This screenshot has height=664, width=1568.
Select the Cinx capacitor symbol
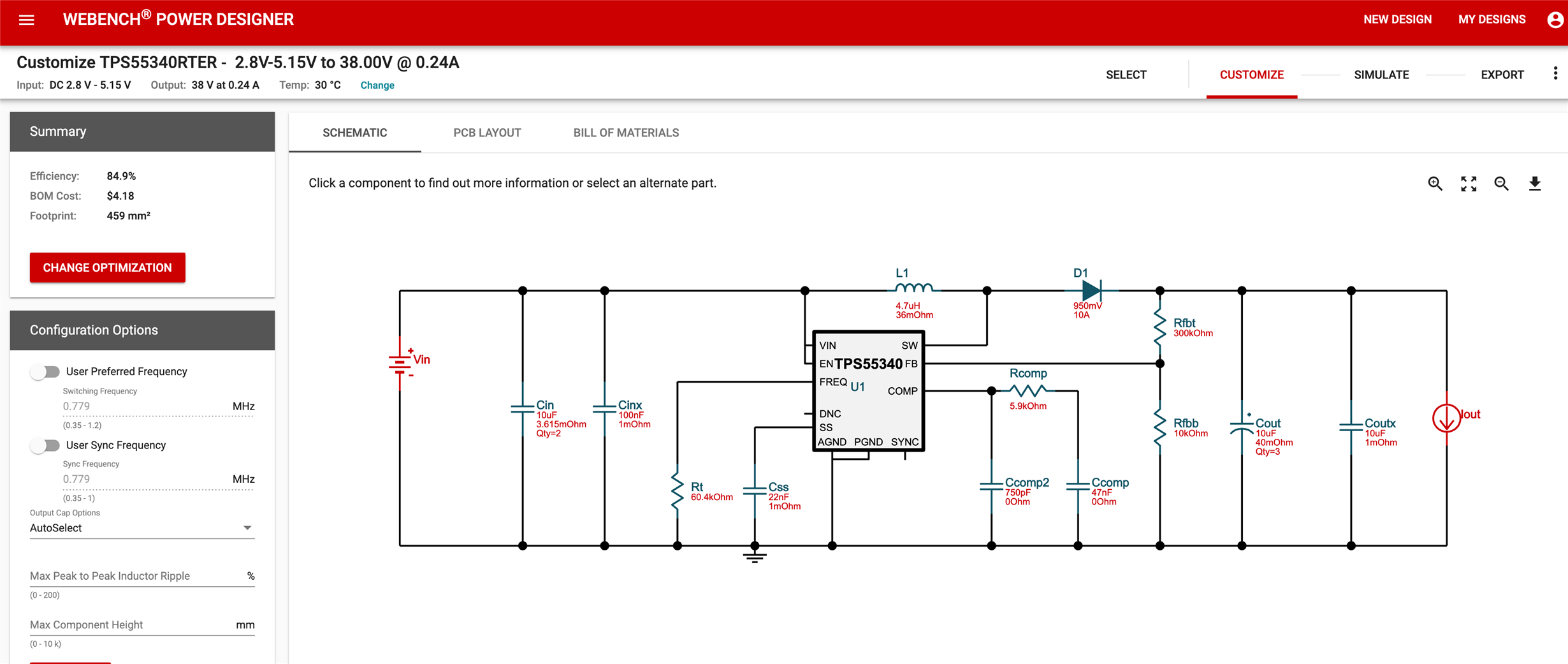(x=604, y=408)
